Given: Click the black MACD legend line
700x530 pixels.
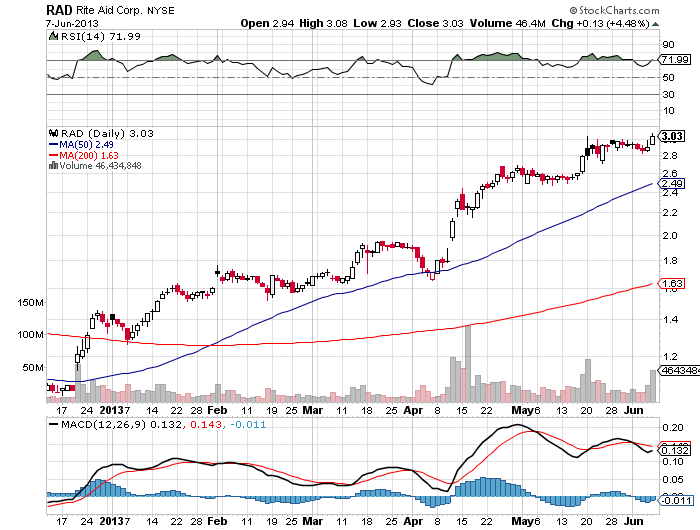Looking at the screenshot, I should pos(54,425).
